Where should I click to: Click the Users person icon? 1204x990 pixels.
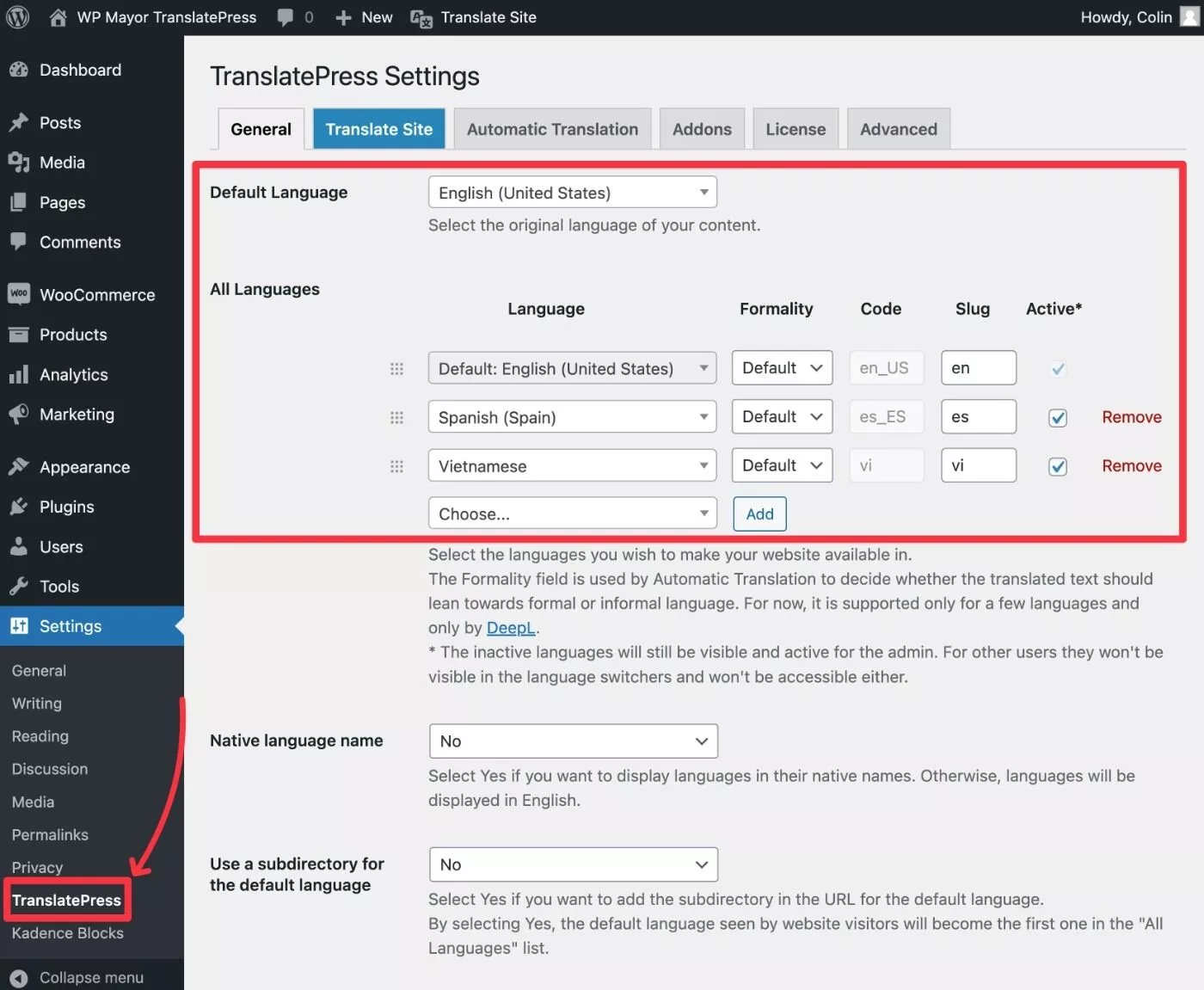click(19, 546)
